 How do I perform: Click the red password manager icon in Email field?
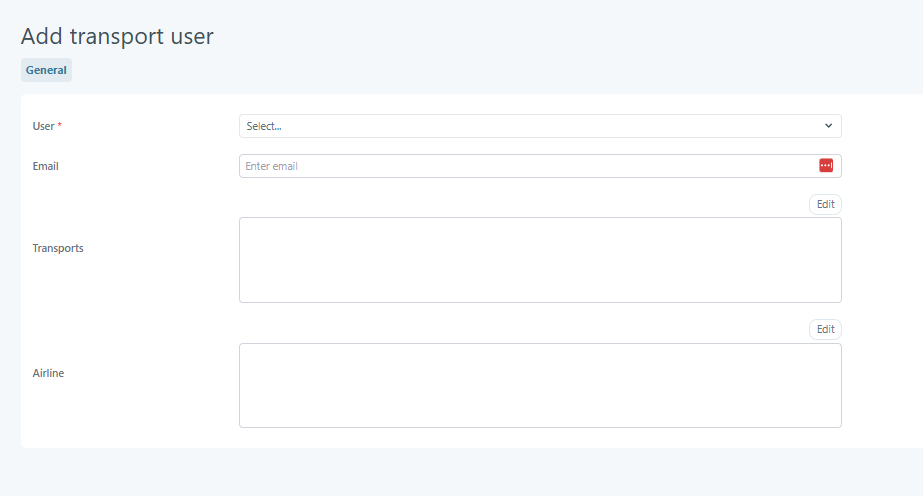pyautogui.click(x=826, y=166)
